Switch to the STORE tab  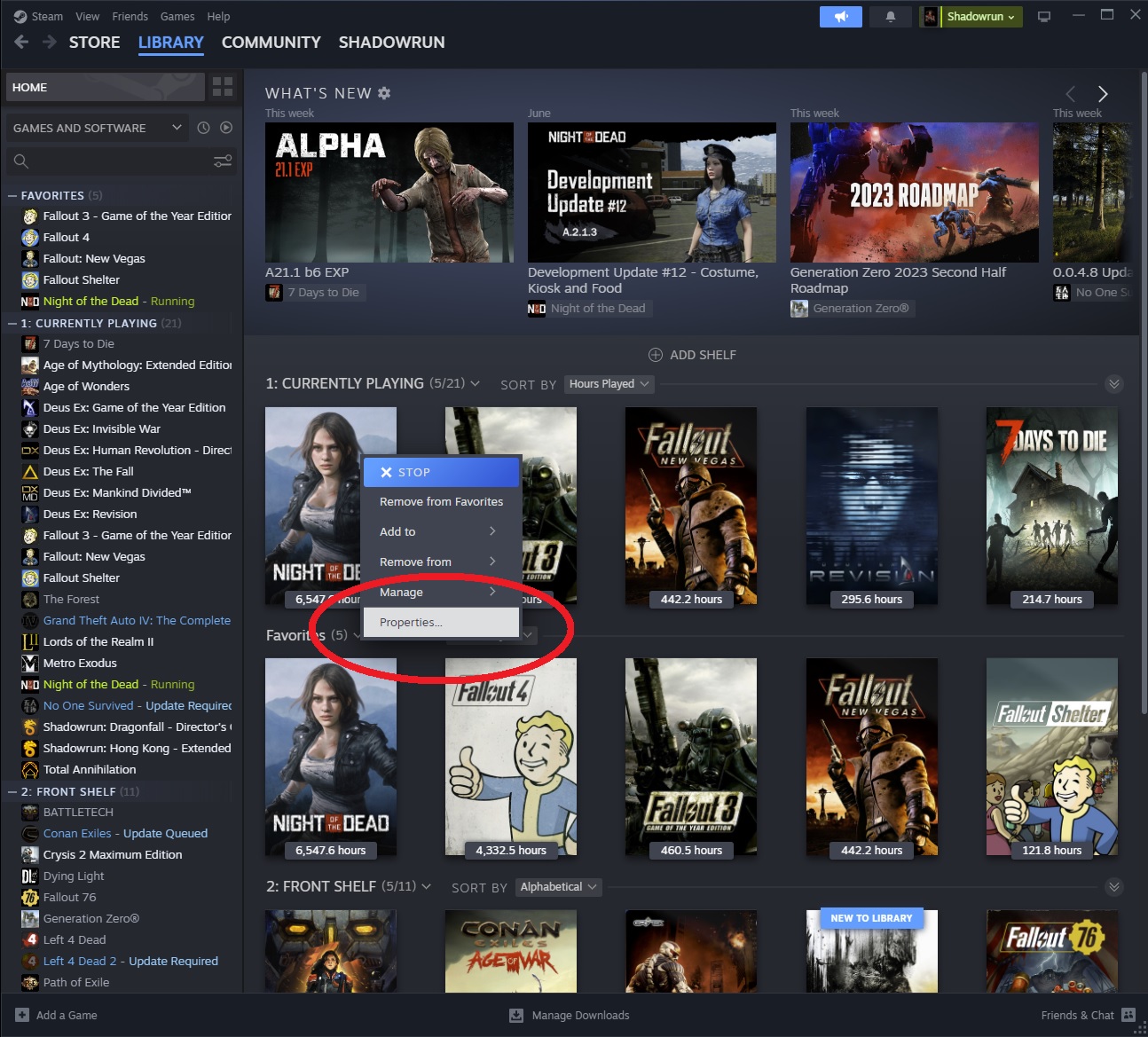pos(95,42)
